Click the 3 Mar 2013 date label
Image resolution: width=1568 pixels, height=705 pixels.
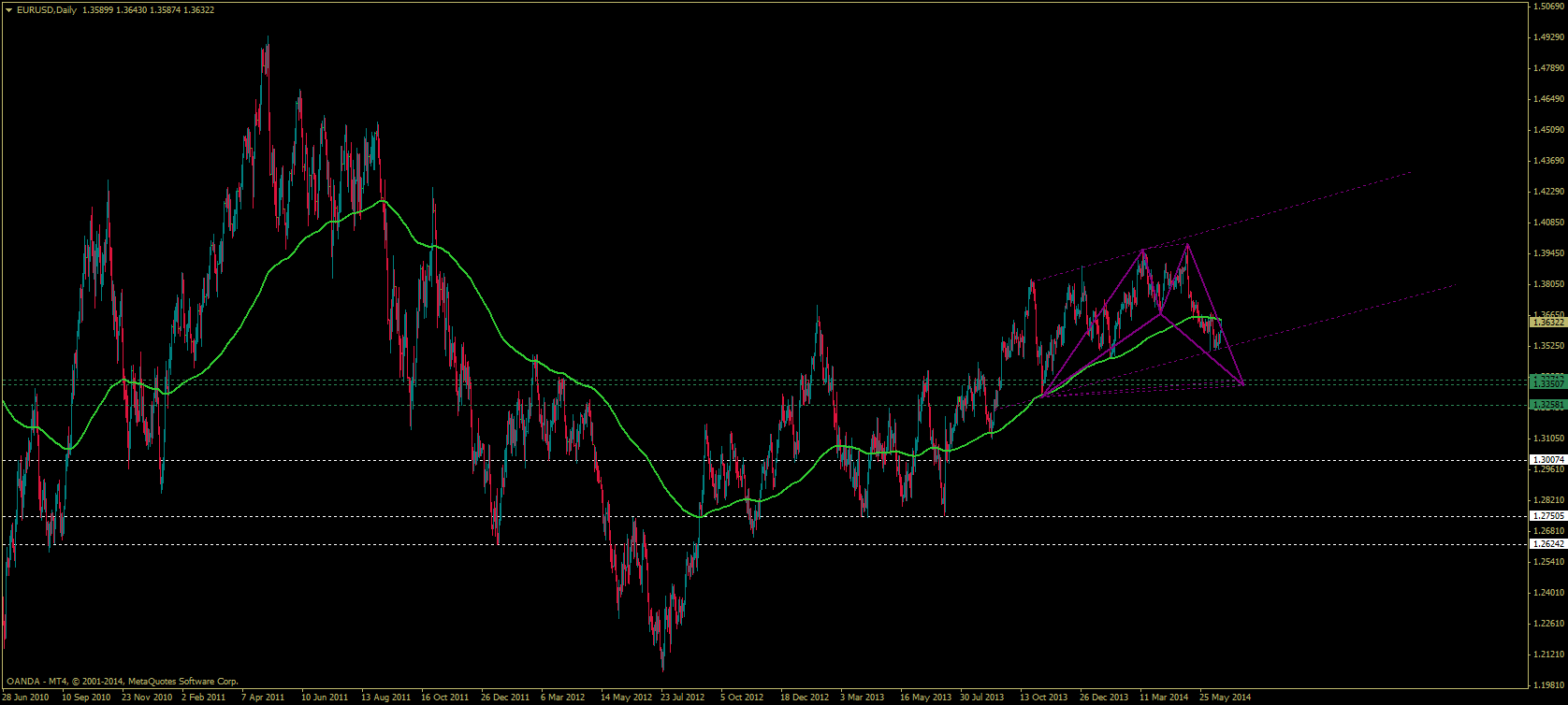[863, 698]
